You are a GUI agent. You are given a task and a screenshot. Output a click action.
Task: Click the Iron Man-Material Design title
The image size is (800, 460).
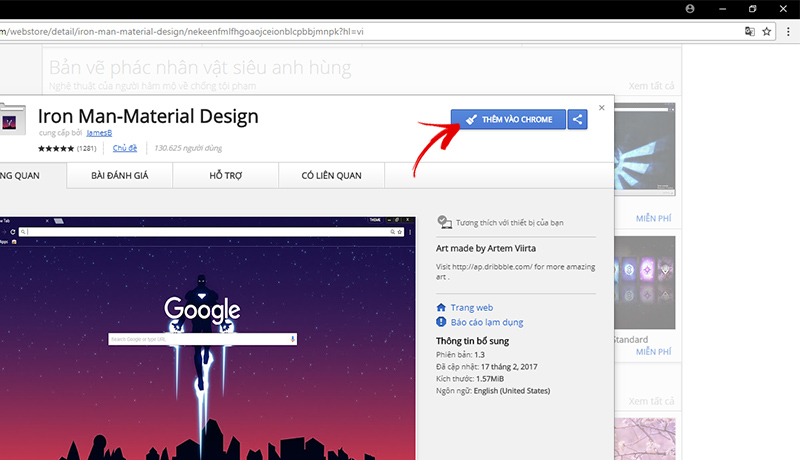148,116
